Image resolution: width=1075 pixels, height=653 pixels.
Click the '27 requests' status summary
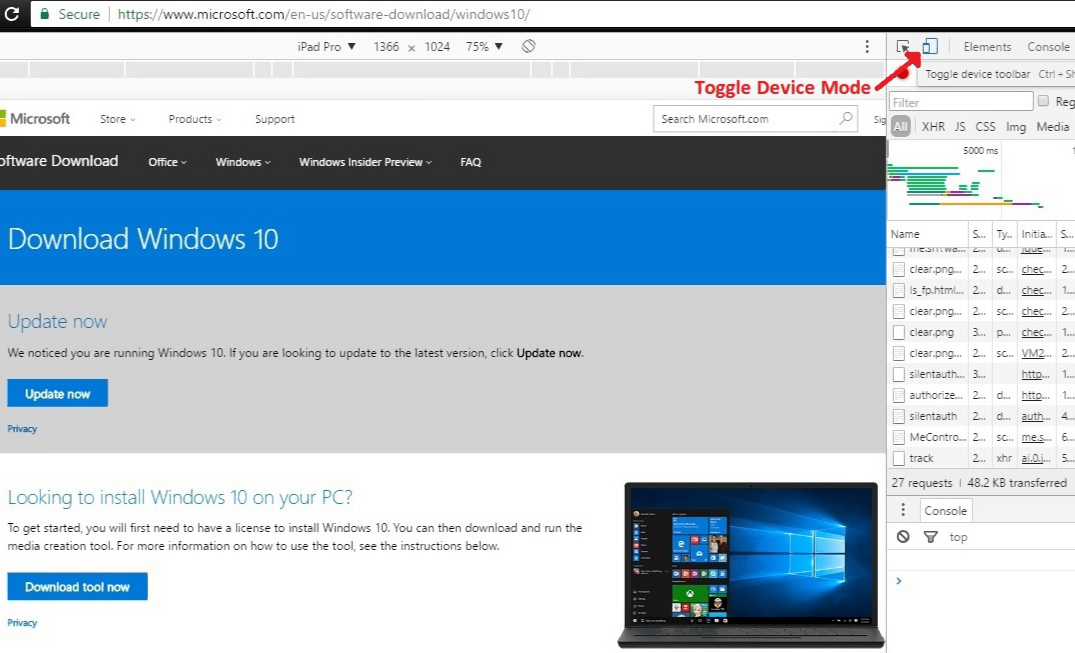[921, 483]
